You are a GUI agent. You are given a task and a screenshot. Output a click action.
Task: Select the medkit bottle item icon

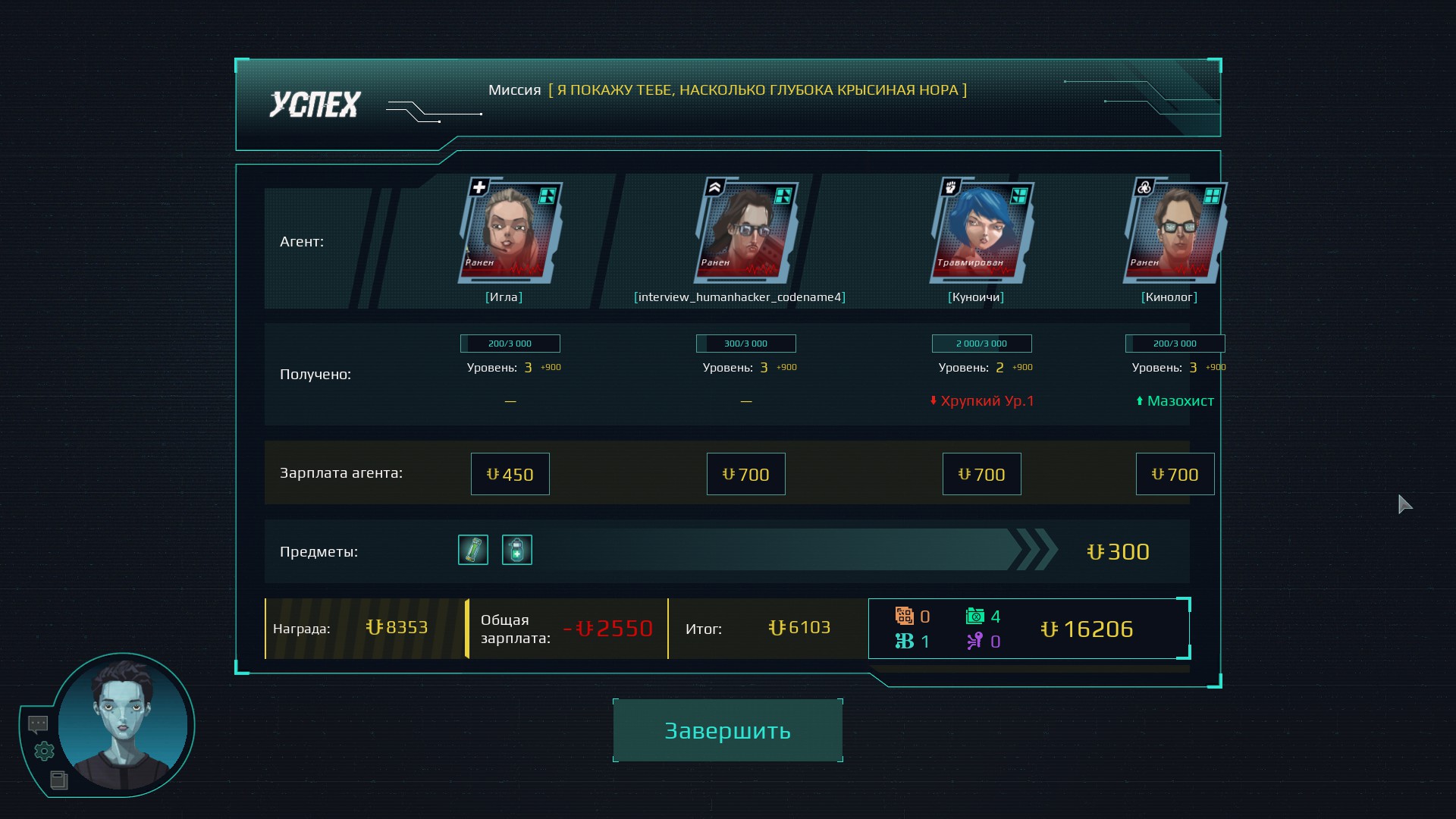pyautogui.click(x=517, y=550)
